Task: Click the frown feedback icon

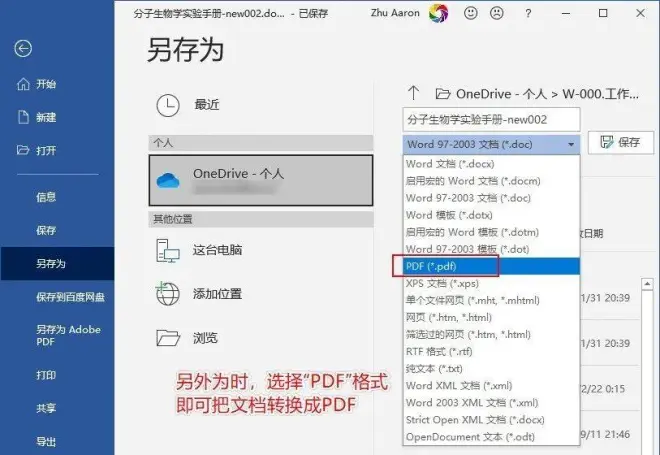Action: point(497,13)
